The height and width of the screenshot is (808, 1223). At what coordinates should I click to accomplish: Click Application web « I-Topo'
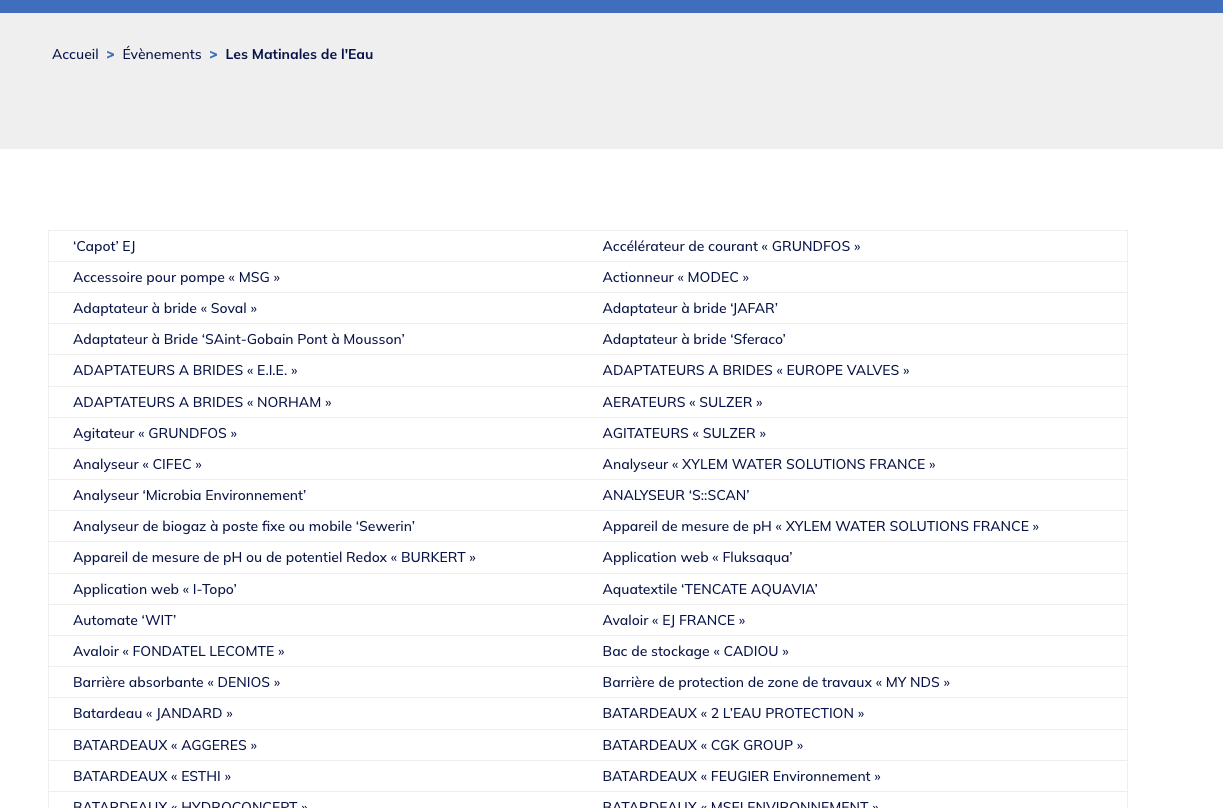coord(155,589)
